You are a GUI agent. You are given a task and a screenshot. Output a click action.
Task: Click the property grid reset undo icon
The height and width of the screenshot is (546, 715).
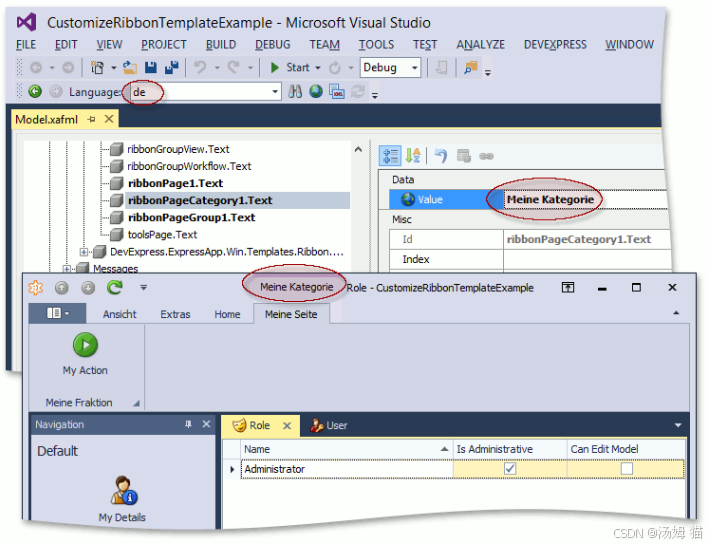441,156
